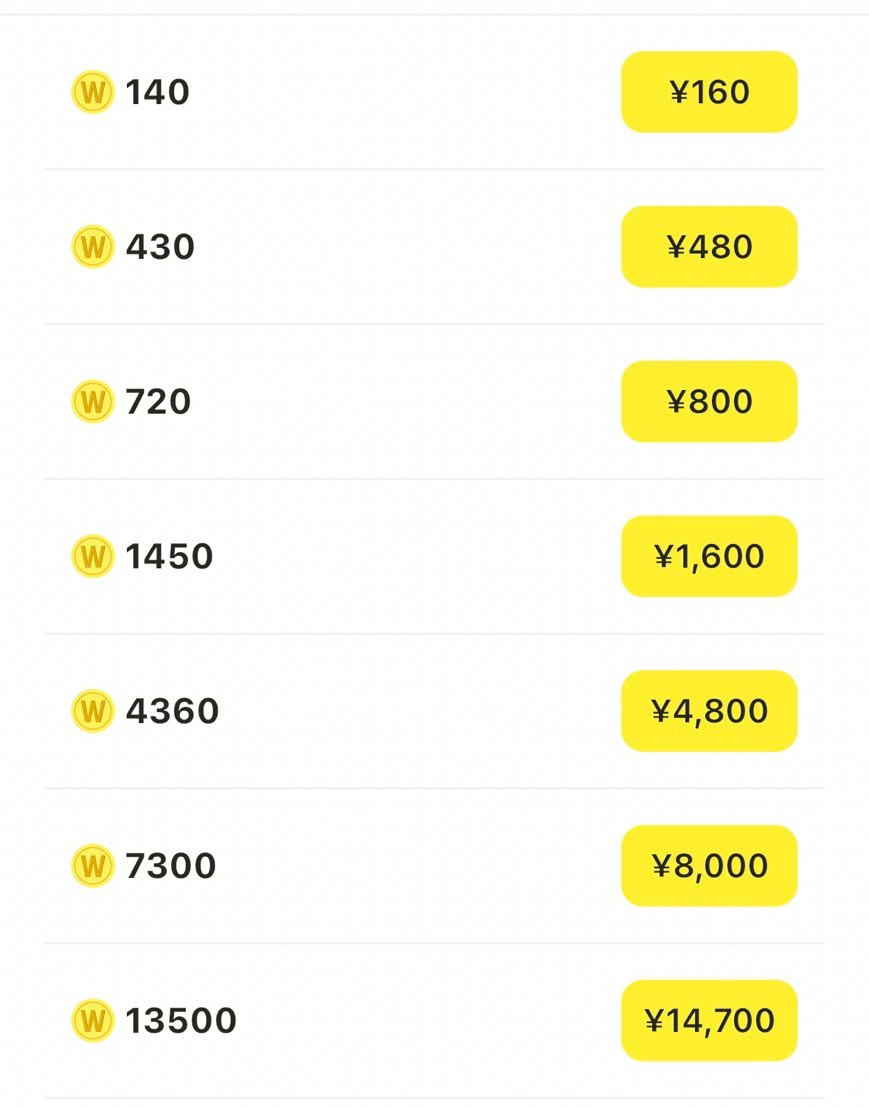The height and width of the screenshot is (1108, 869).
Task: Select the coin icon for 7300 coins
Action: click(93, 866)
